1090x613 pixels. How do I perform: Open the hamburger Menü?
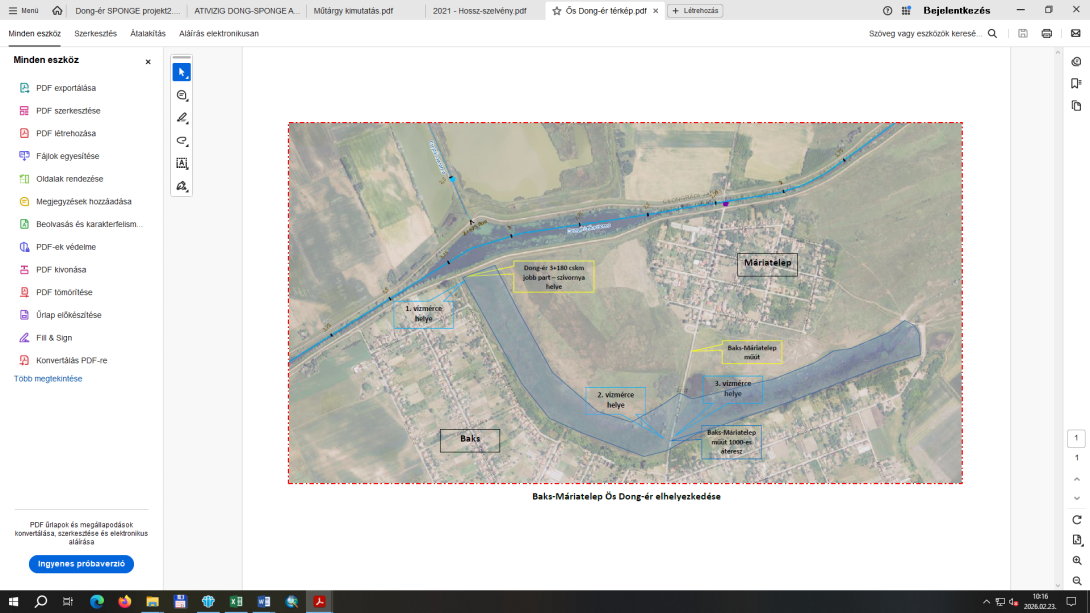point(24,10)
